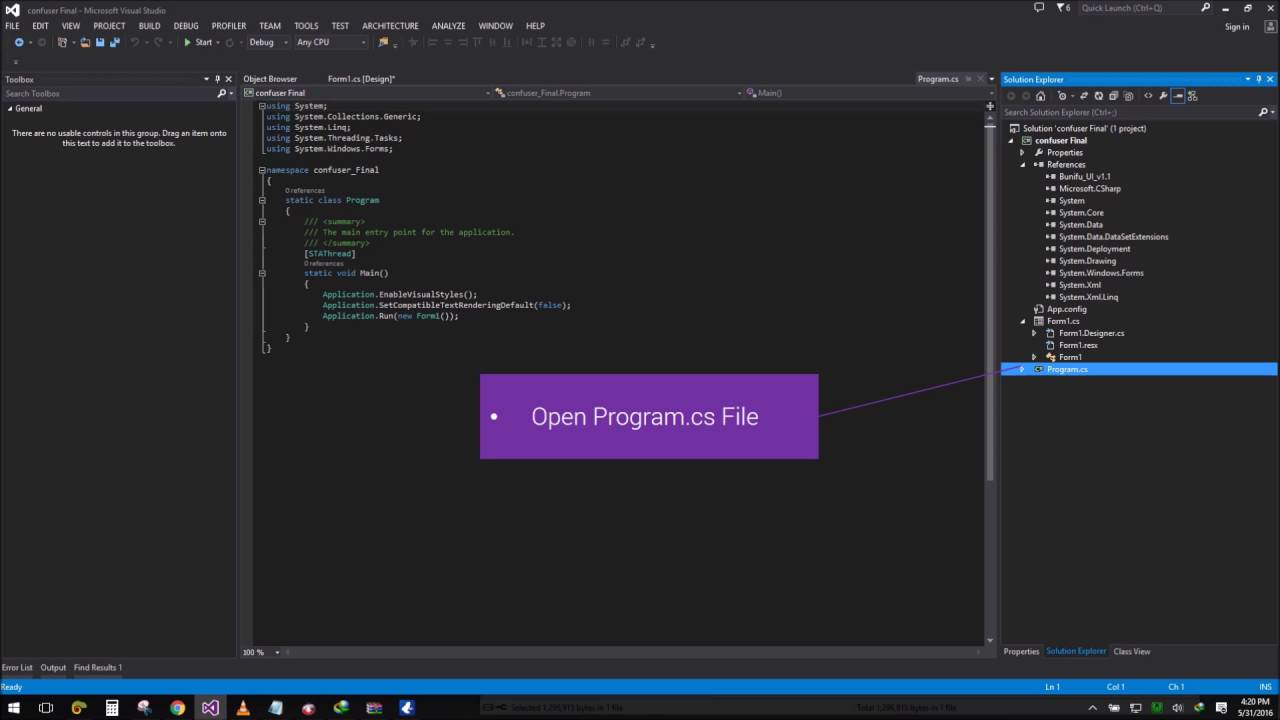Click the notifications flag icon in title bar

(1065, 7)
